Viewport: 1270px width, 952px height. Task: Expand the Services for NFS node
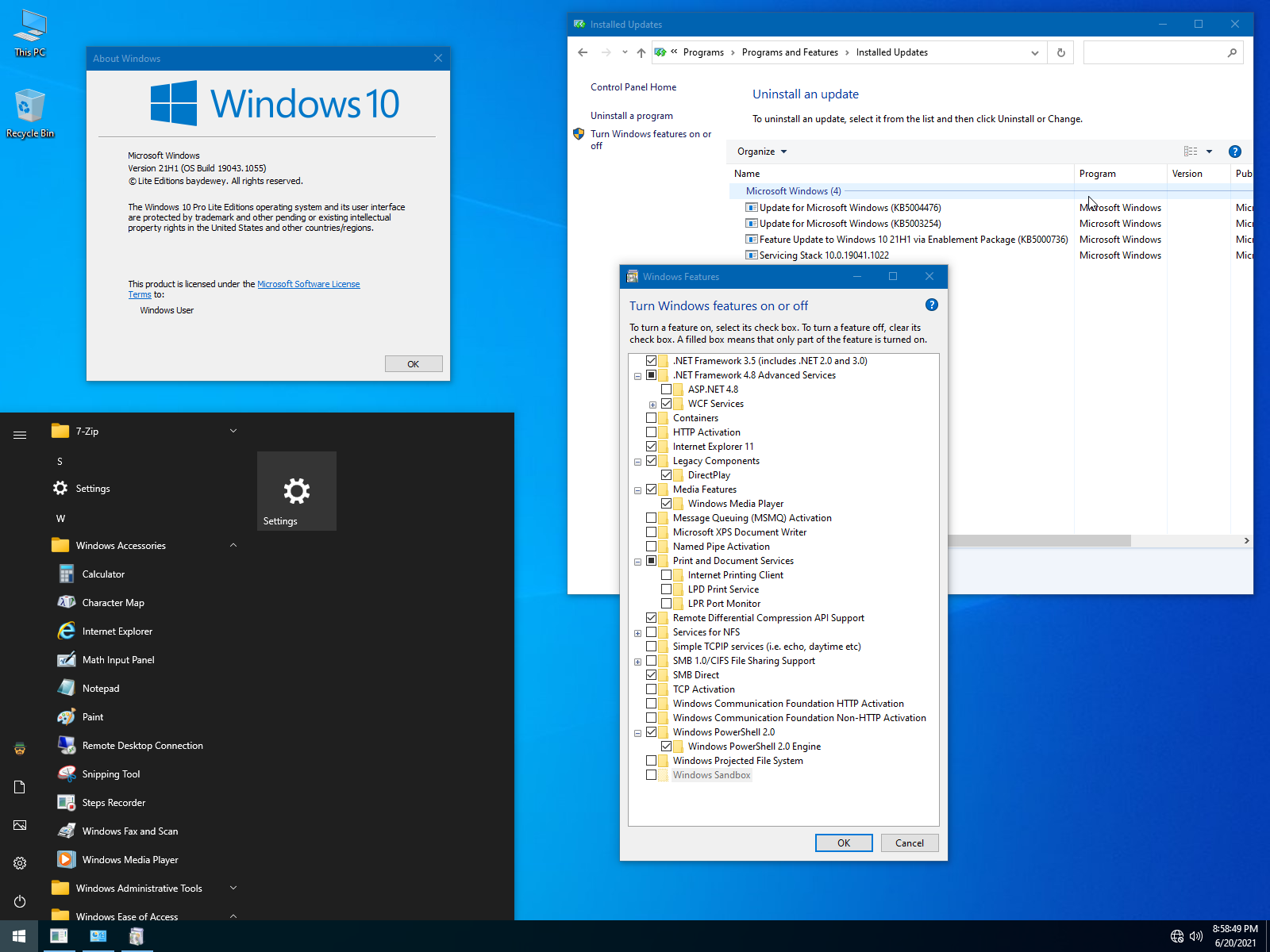click(x=637, y=632)
